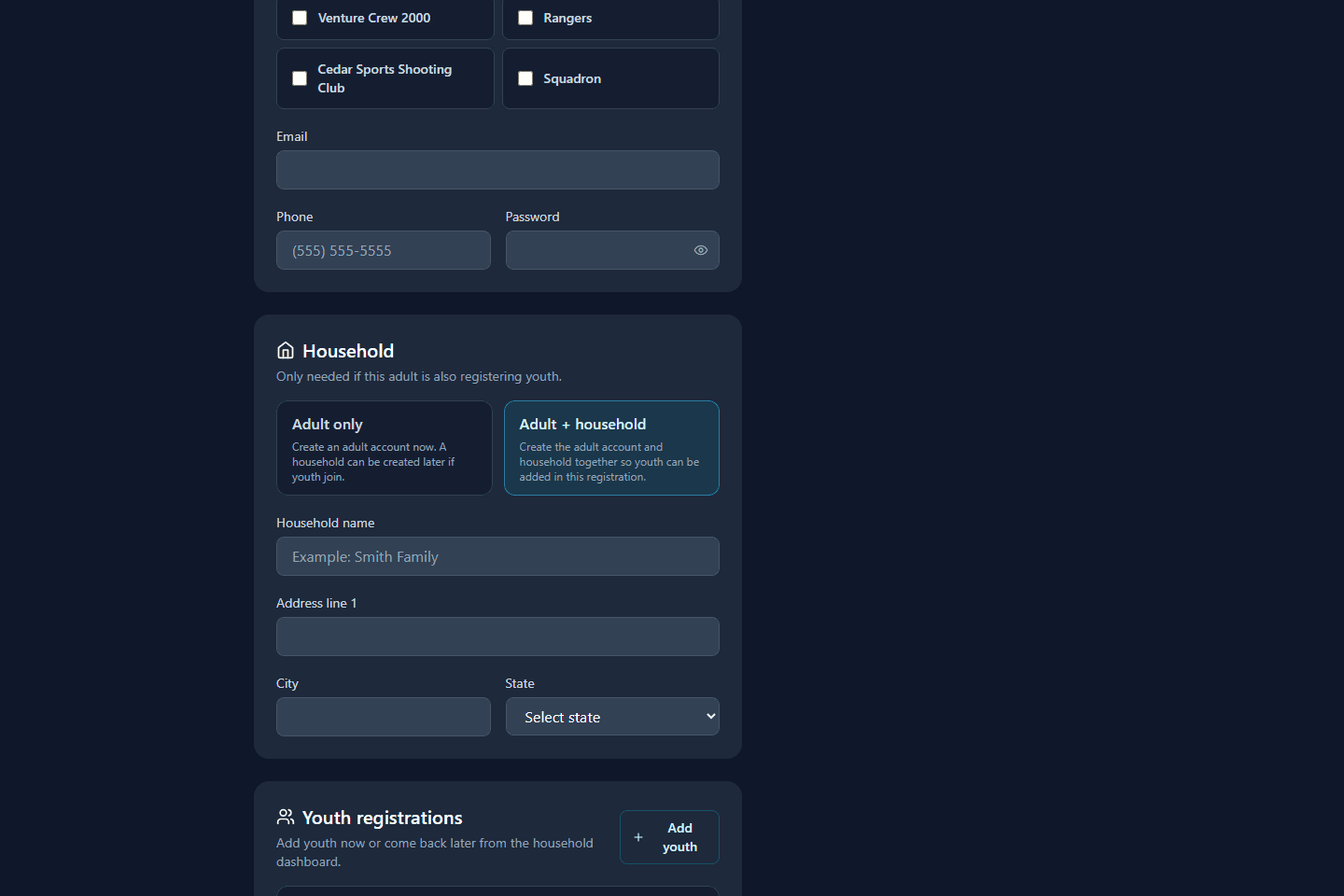The image size is (1344, 896).
Task: Click the Household name field
Action: [x=497, y=556]
